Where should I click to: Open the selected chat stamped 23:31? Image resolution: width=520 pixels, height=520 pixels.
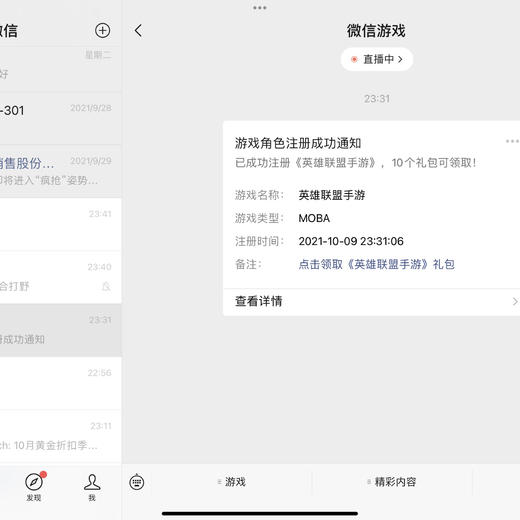pyautogui.click(x=61, y=330)
